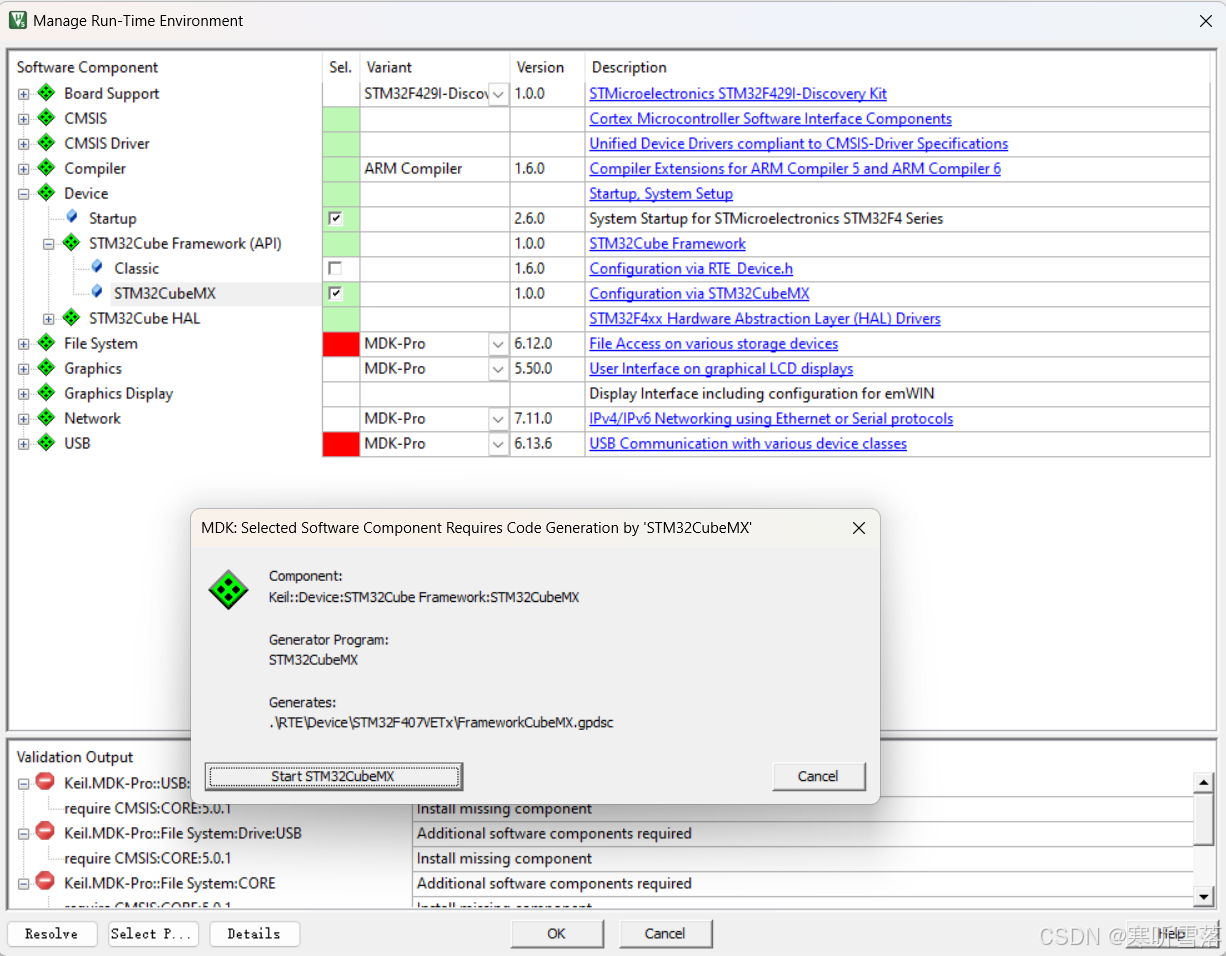Click the Sel. column header
Image resolution: width=1226 pixels, height=956 pixels.
click(x=341, y=67)
